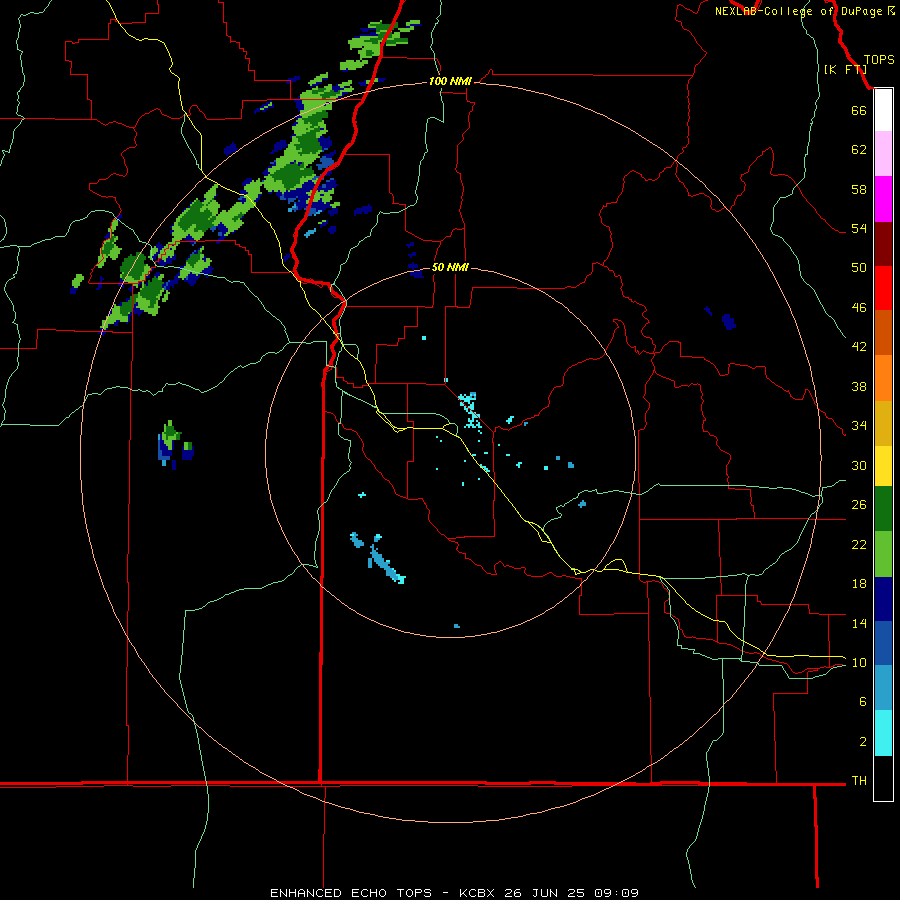The image size is (900, 900).
Task: Click the legend value 34
Action: [859, 426]
